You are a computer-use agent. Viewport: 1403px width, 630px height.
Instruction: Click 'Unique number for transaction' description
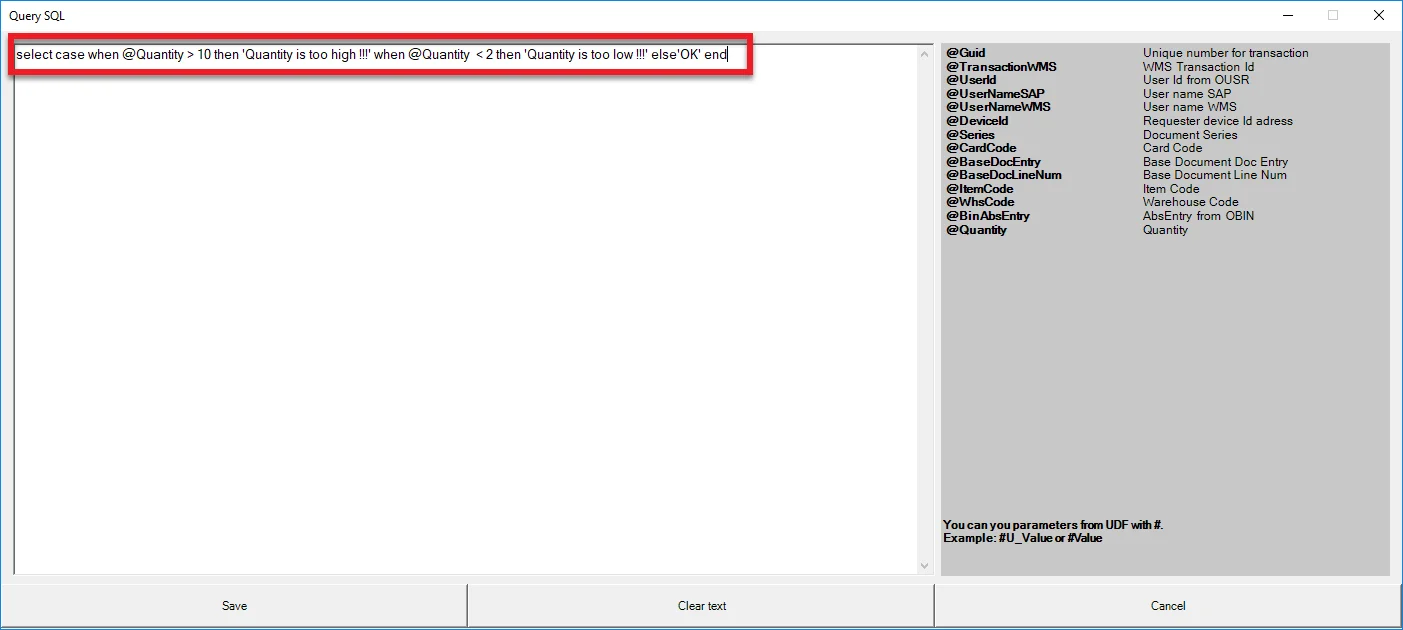click(1226, 53)
